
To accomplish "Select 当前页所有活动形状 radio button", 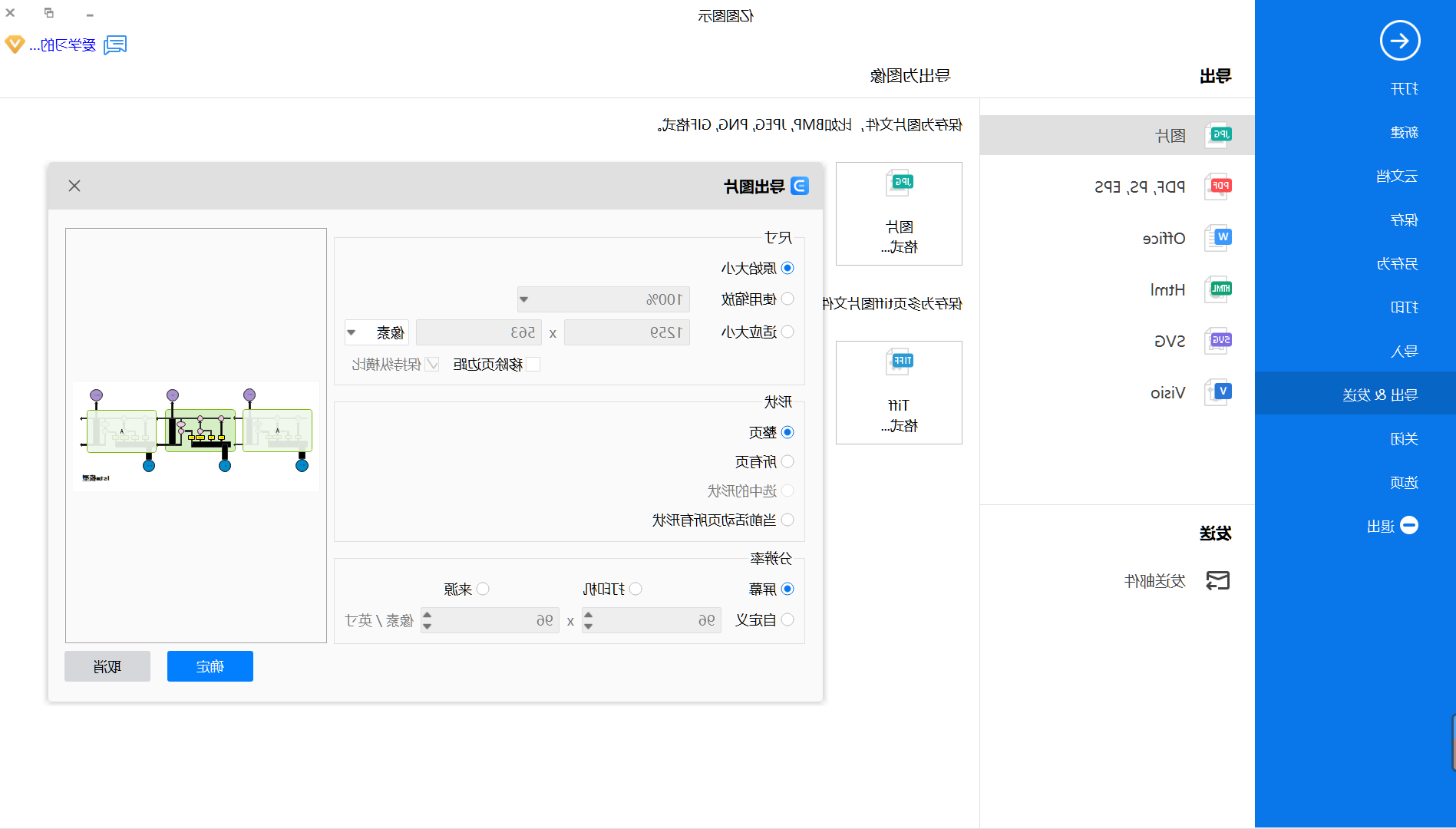I will (787, 520).
